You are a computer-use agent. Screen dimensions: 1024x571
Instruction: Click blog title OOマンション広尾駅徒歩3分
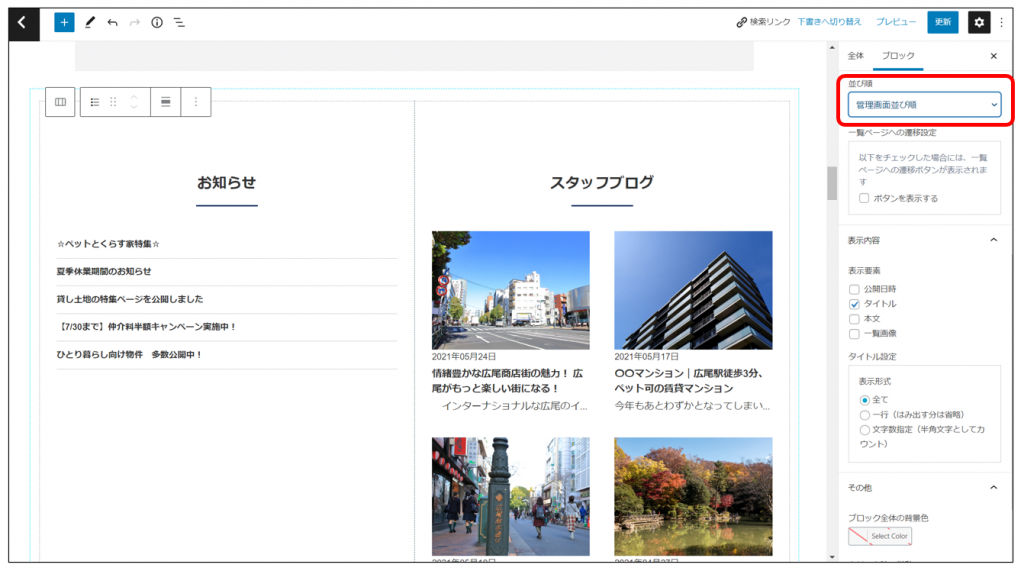tap(689, 381)
